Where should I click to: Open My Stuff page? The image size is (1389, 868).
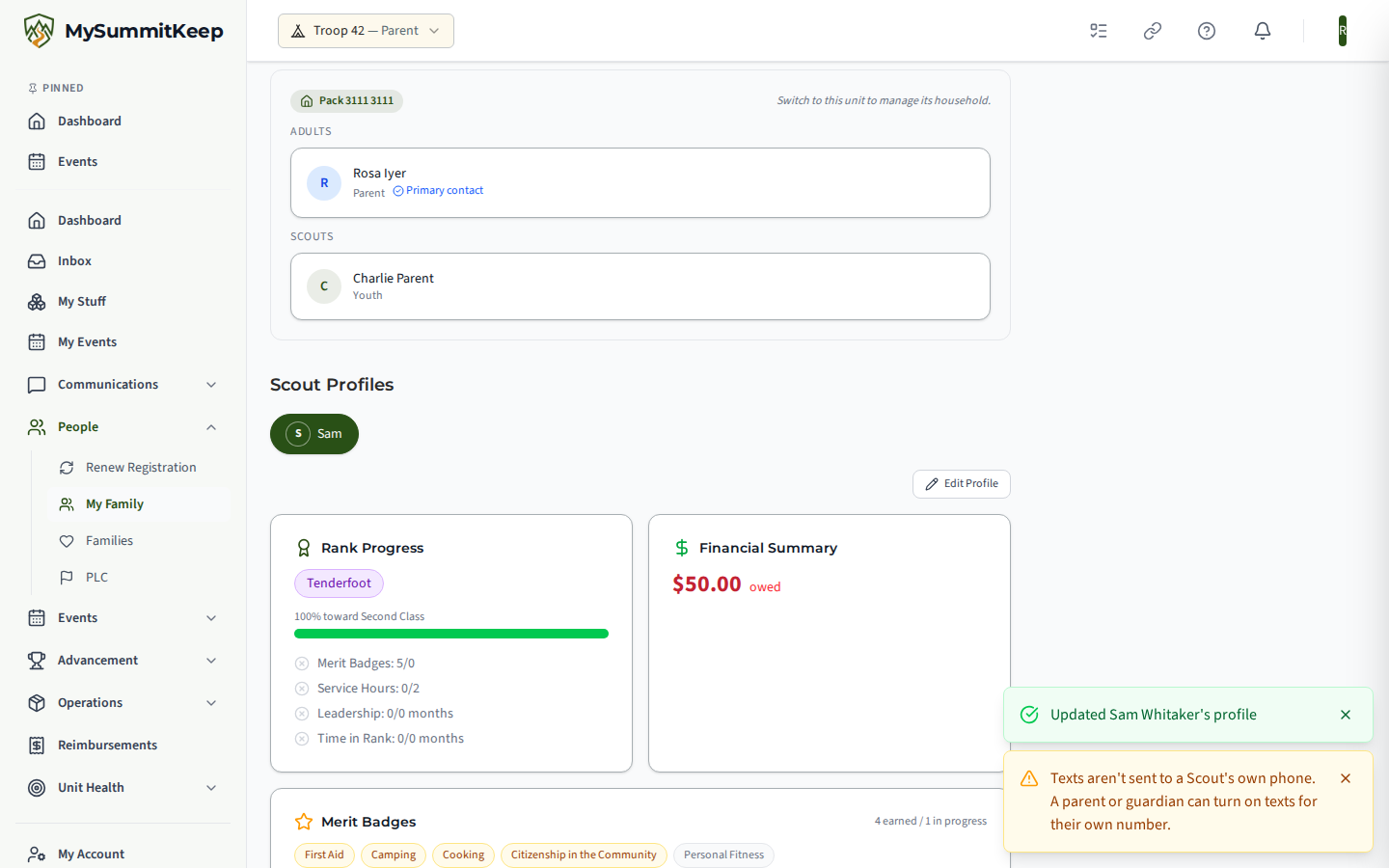pyautogui.click(x=123, y=302)
